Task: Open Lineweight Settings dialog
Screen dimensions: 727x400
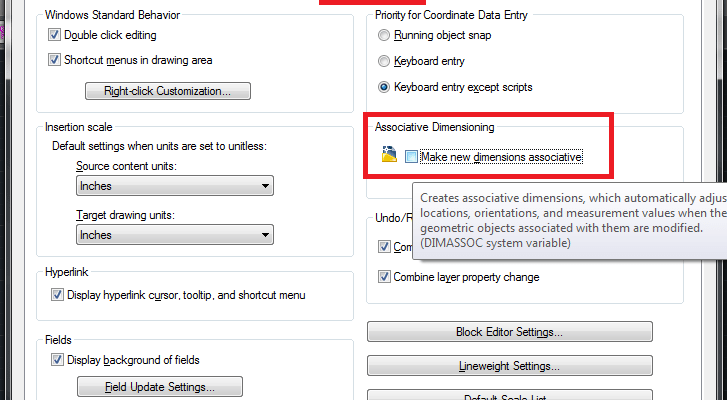Action: click(x=510, y=367)
